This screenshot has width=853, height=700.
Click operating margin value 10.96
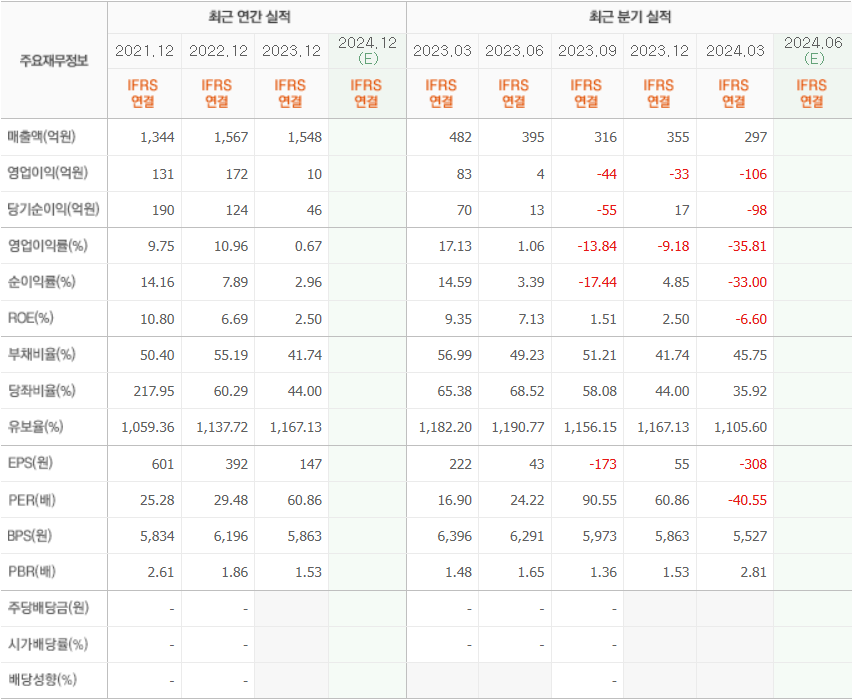231,246
